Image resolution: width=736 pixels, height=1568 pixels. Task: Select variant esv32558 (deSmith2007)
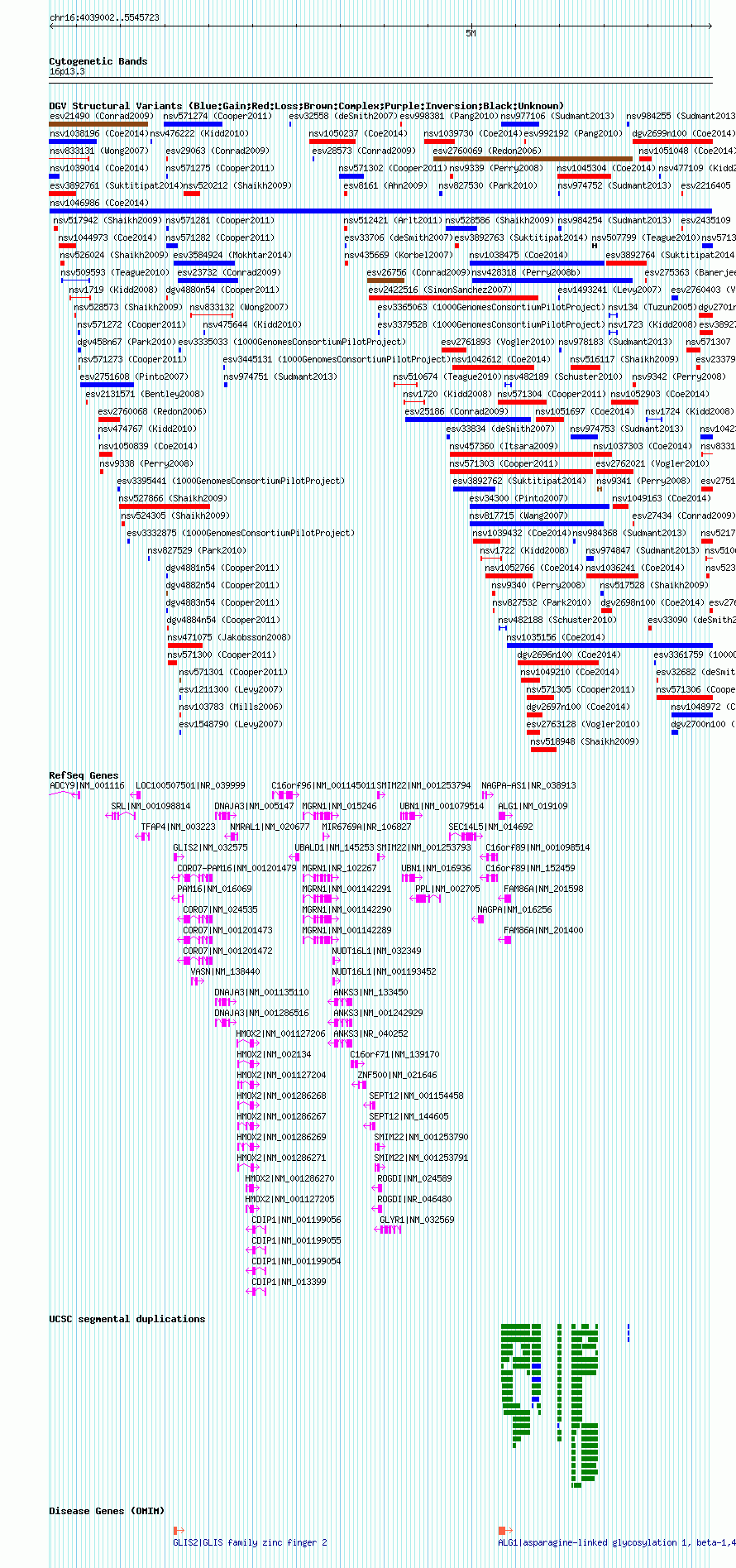343,116
